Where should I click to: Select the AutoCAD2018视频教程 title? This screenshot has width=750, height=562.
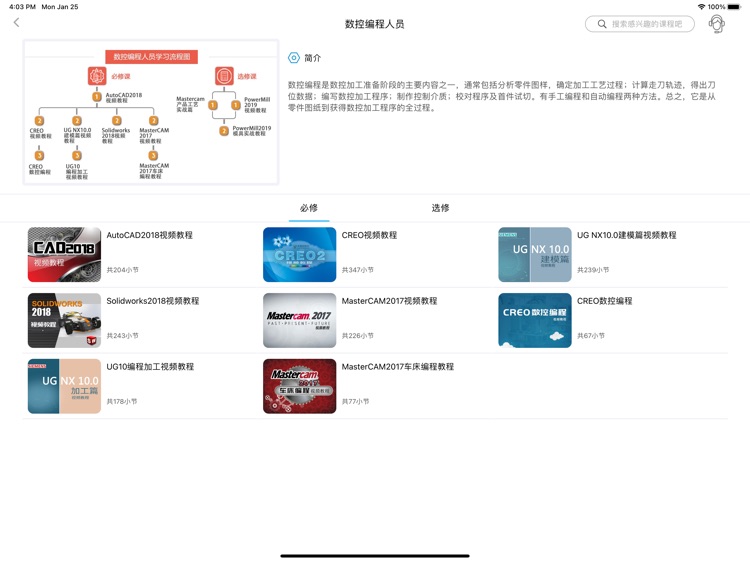[149, 235]
